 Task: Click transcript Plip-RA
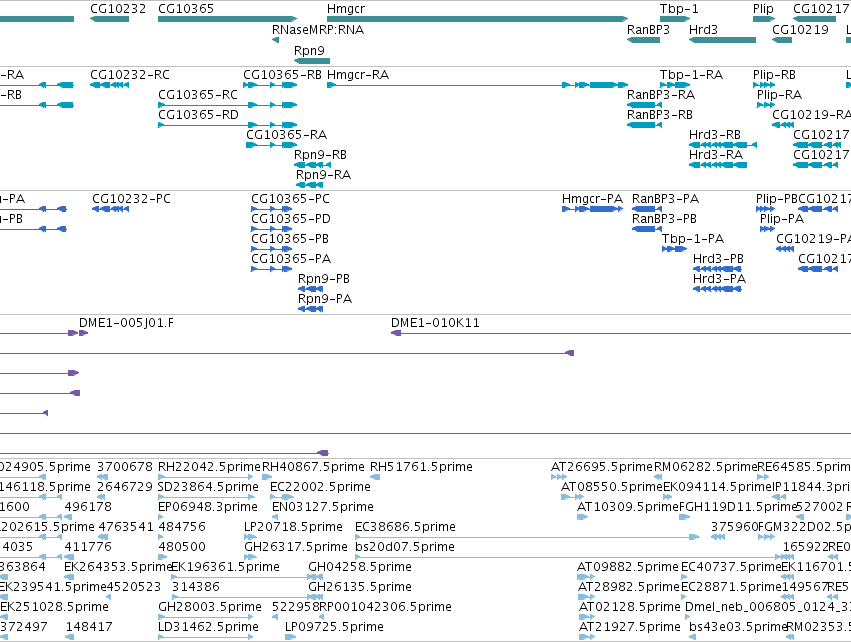point(779,94)
